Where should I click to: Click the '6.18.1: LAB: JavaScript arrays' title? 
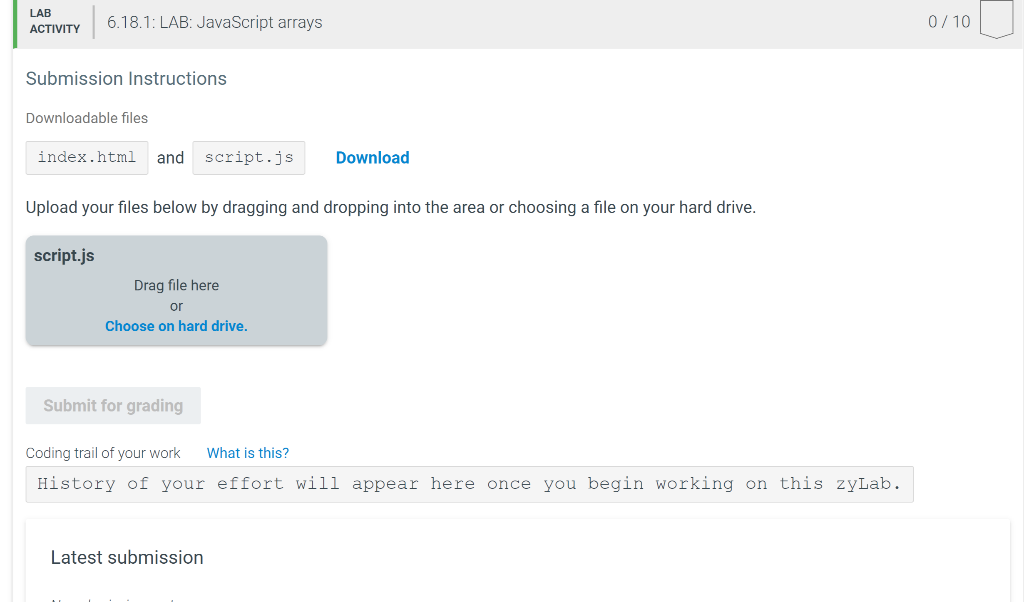pyautogui.click(x=215, y=22)
